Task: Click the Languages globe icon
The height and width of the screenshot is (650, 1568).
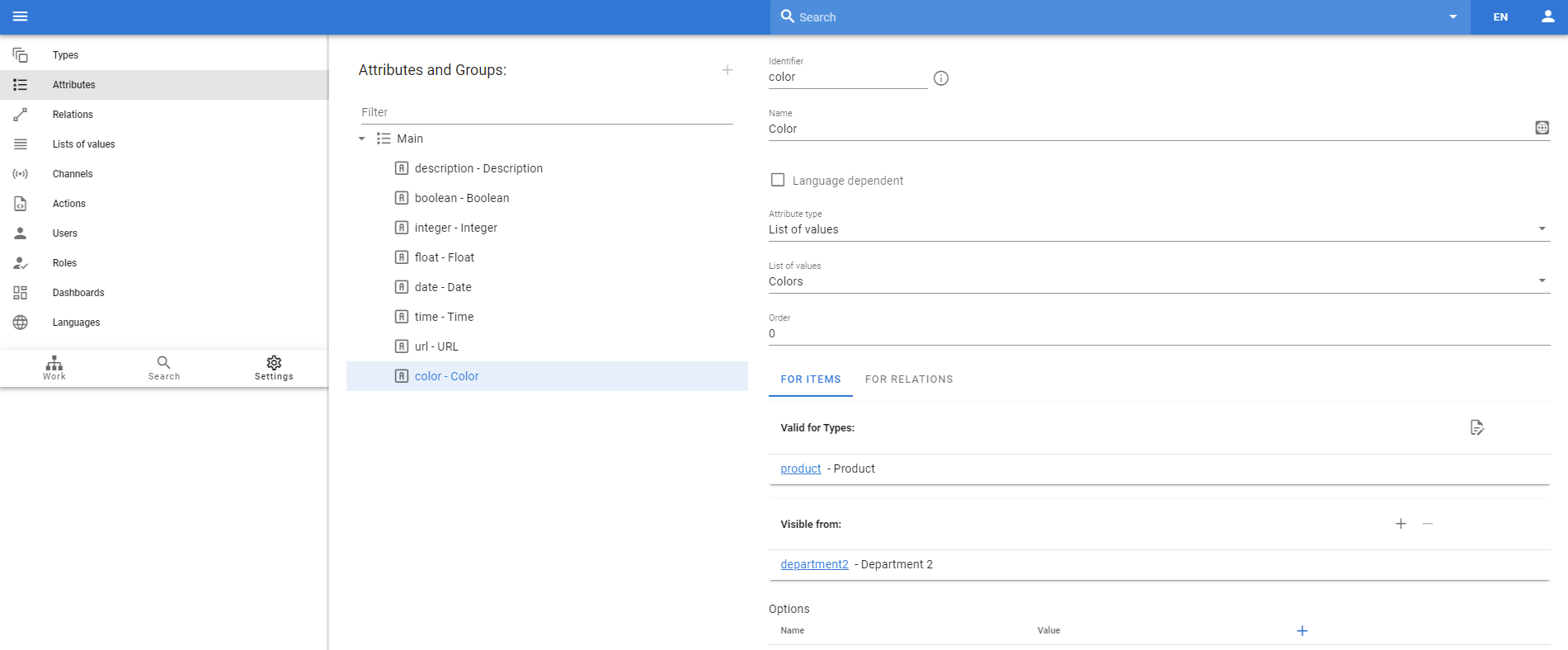Action: tap(21, 323)
